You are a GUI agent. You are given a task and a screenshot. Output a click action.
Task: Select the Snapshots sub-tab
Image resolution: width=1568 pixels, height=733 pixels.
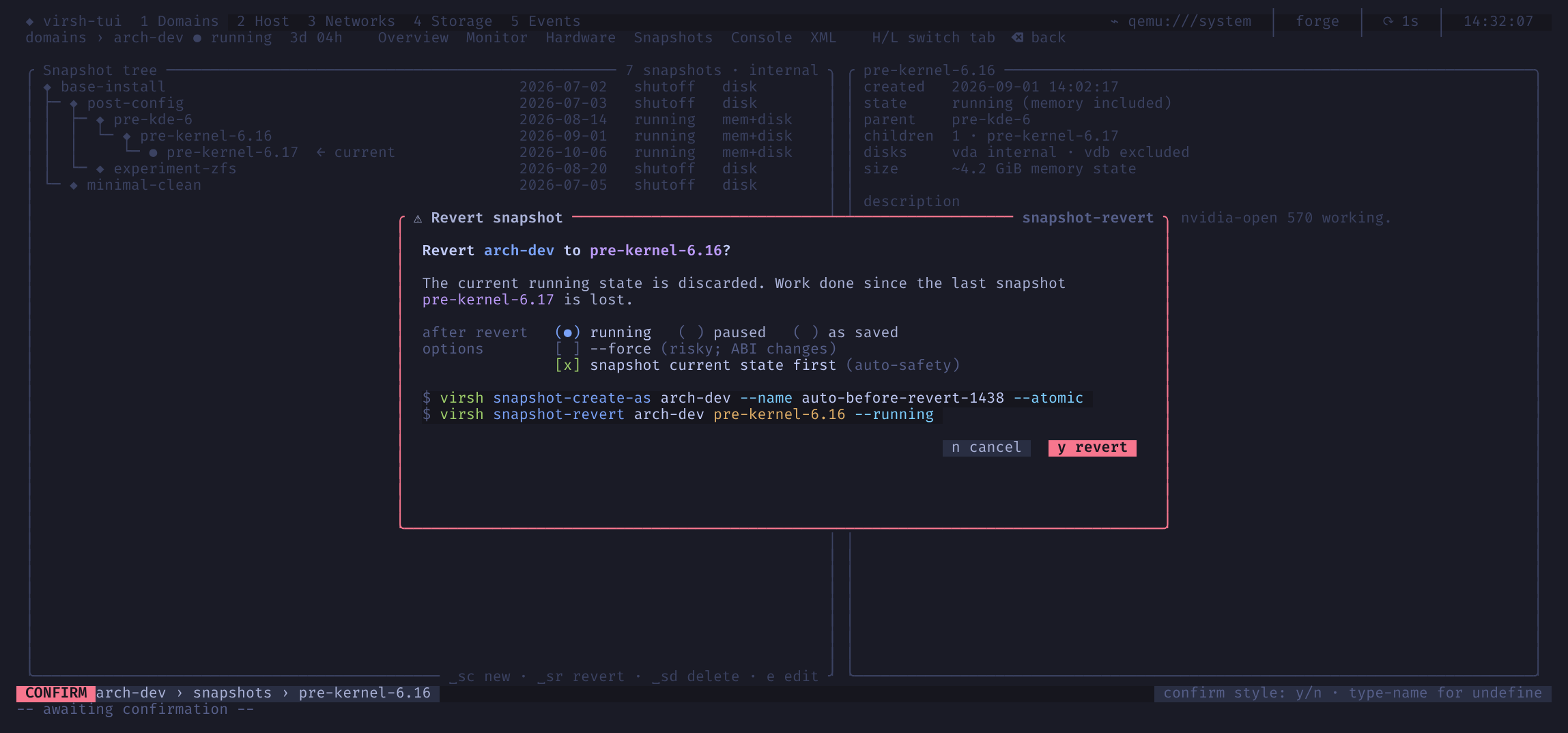[x=673, y=38]
